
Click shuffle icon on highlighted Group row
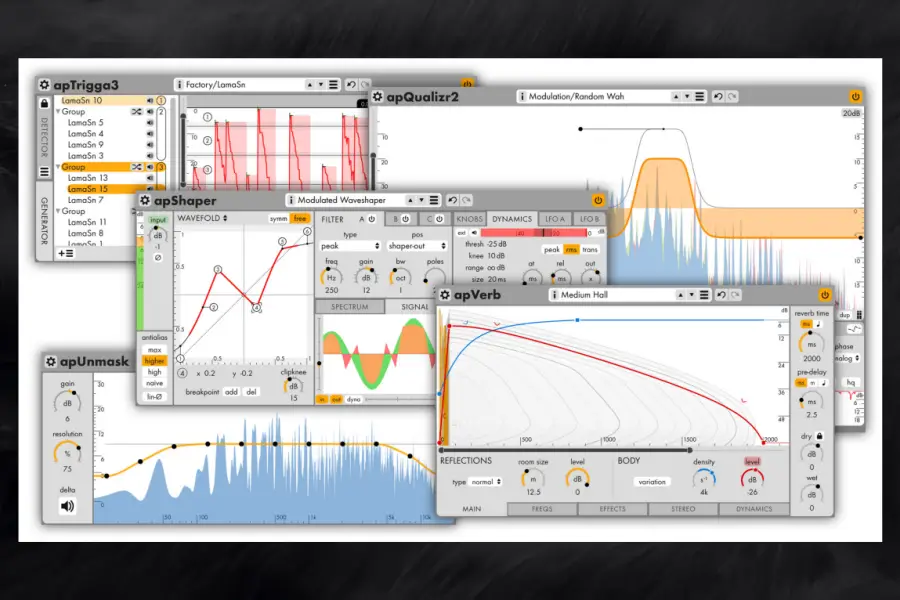(136, 167)
